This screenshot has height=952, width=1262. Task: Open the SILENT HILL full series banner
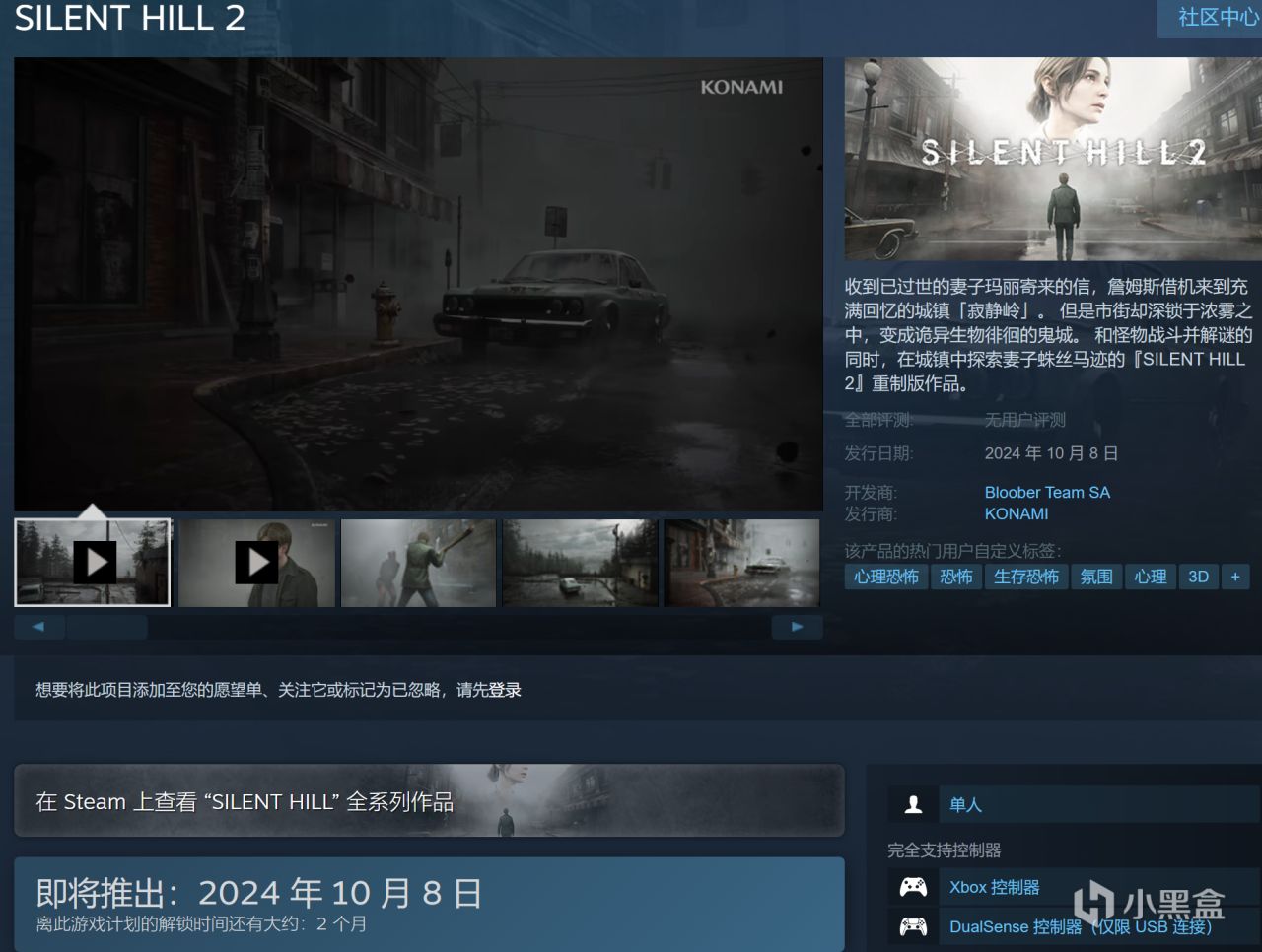(x=429, y=801)
